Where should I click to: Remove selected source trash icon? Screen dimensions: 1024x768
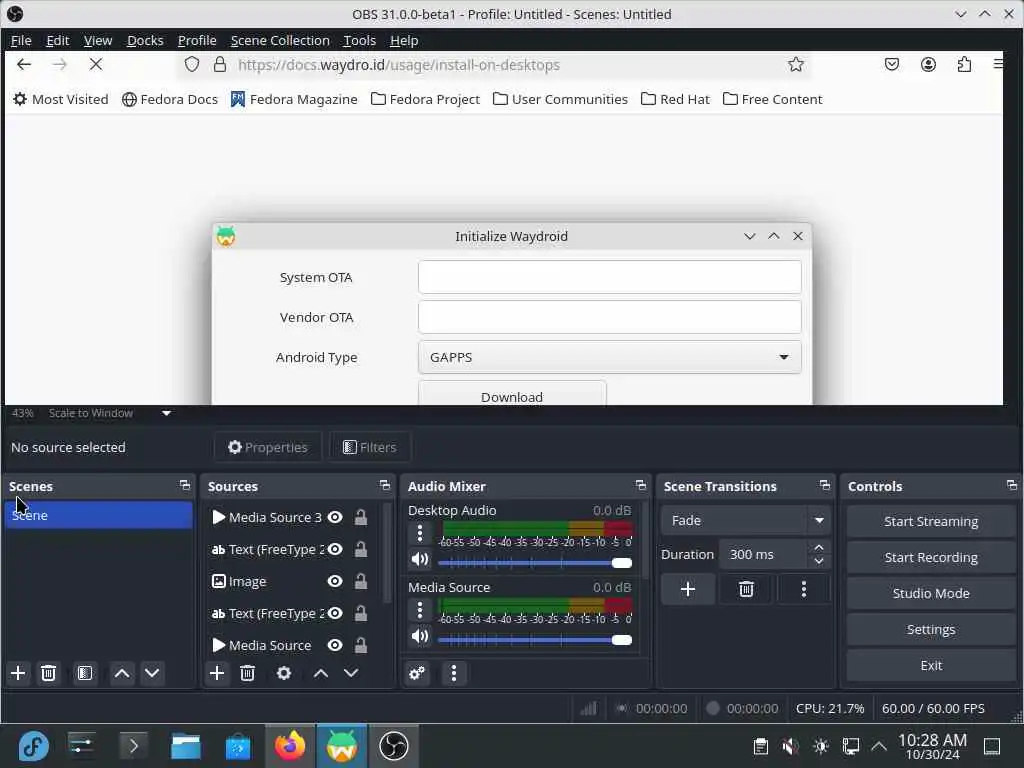(248, 673)
